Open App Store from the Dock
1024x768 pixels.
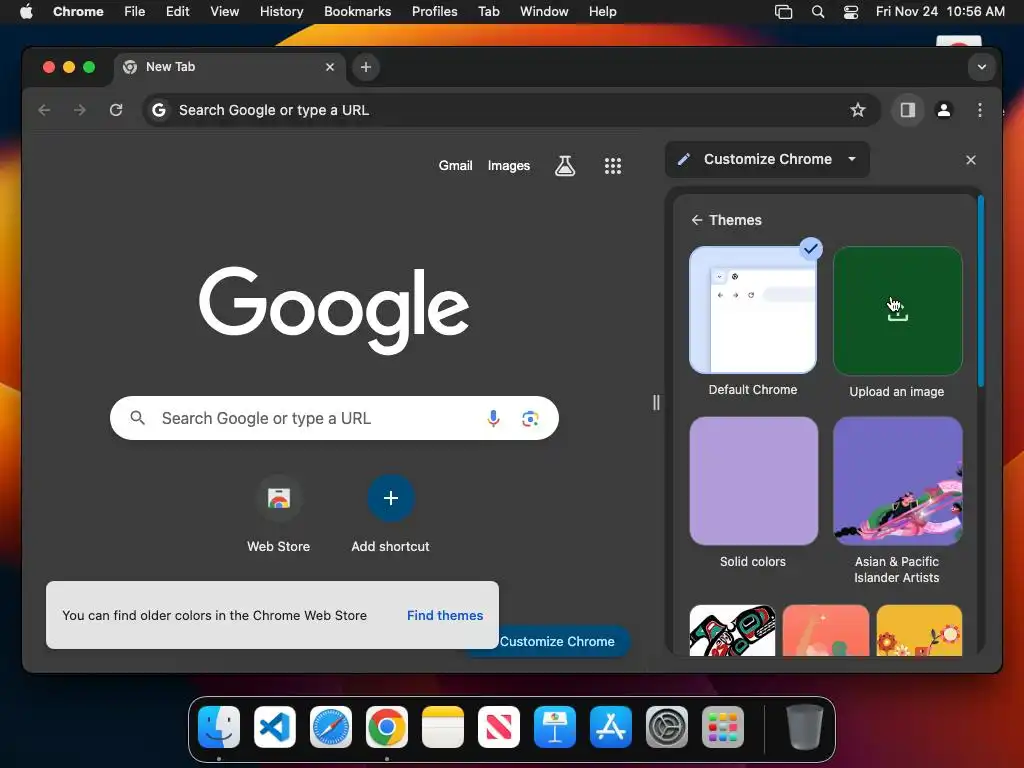(611, 727)
